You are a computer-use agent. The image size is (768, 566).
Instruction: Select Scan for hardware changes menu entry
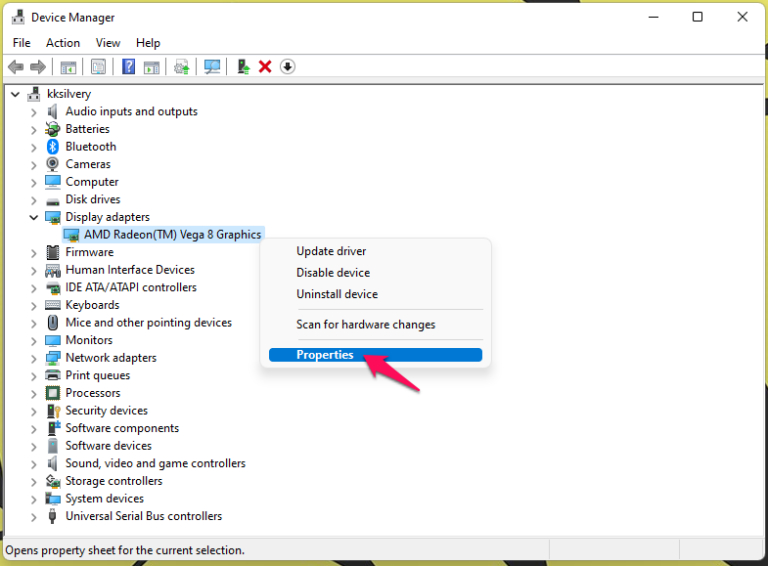(365, 324)
